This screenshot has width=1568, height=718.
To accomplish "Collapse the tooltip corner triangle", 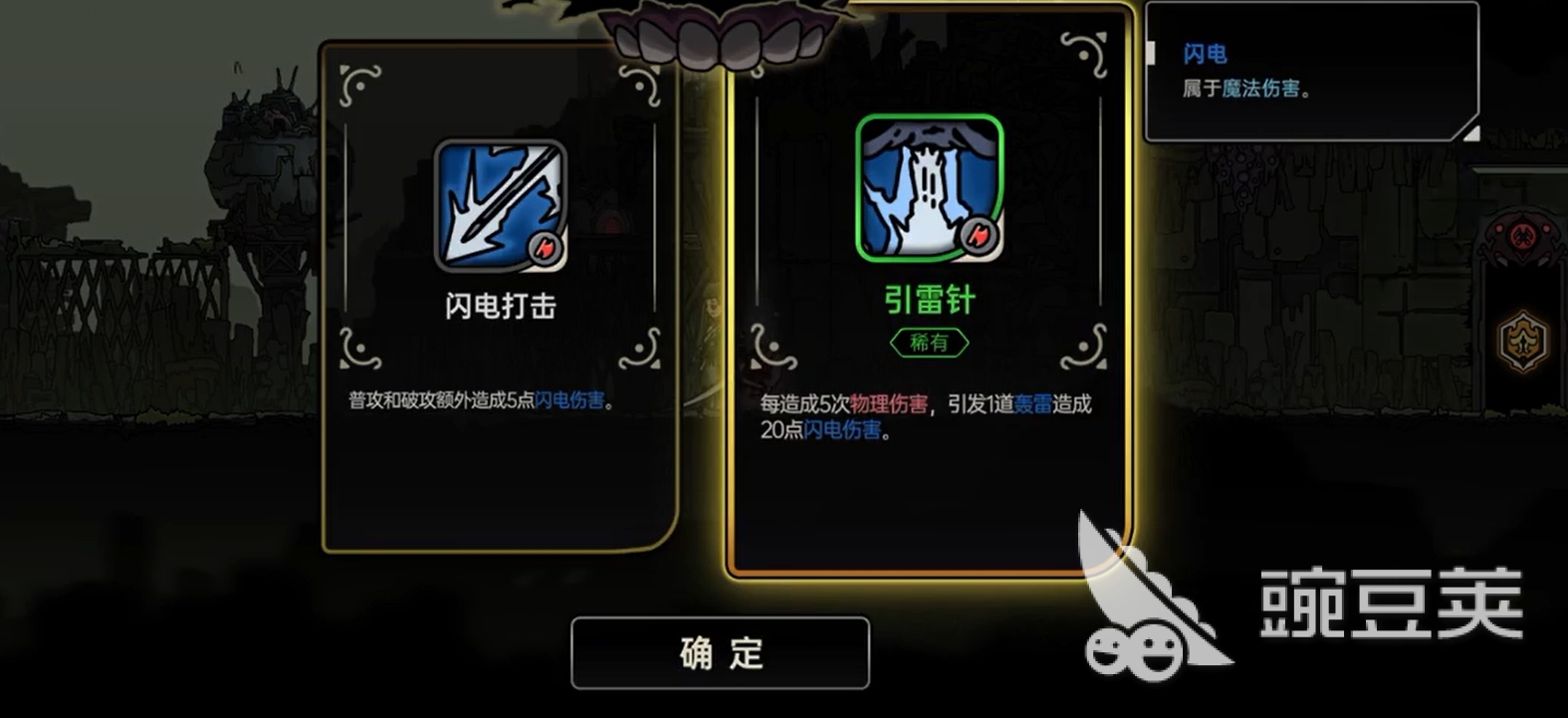I will [x=1469, y=132].
